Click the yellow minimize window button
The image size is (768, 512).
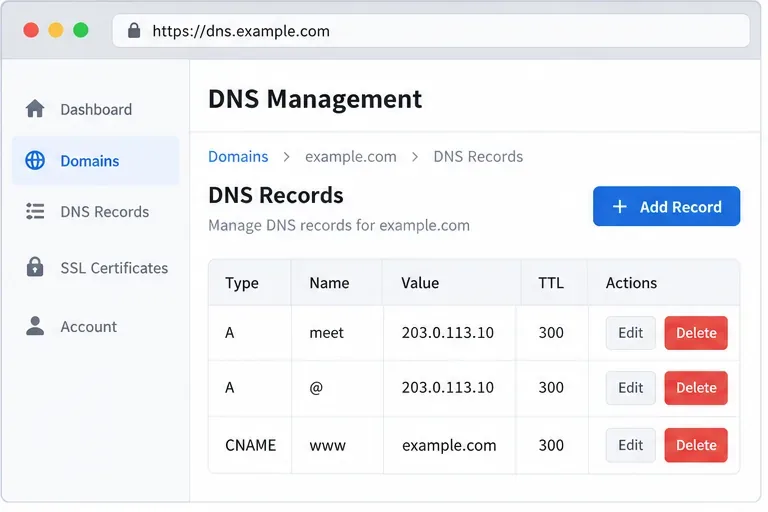coord(56,30)
